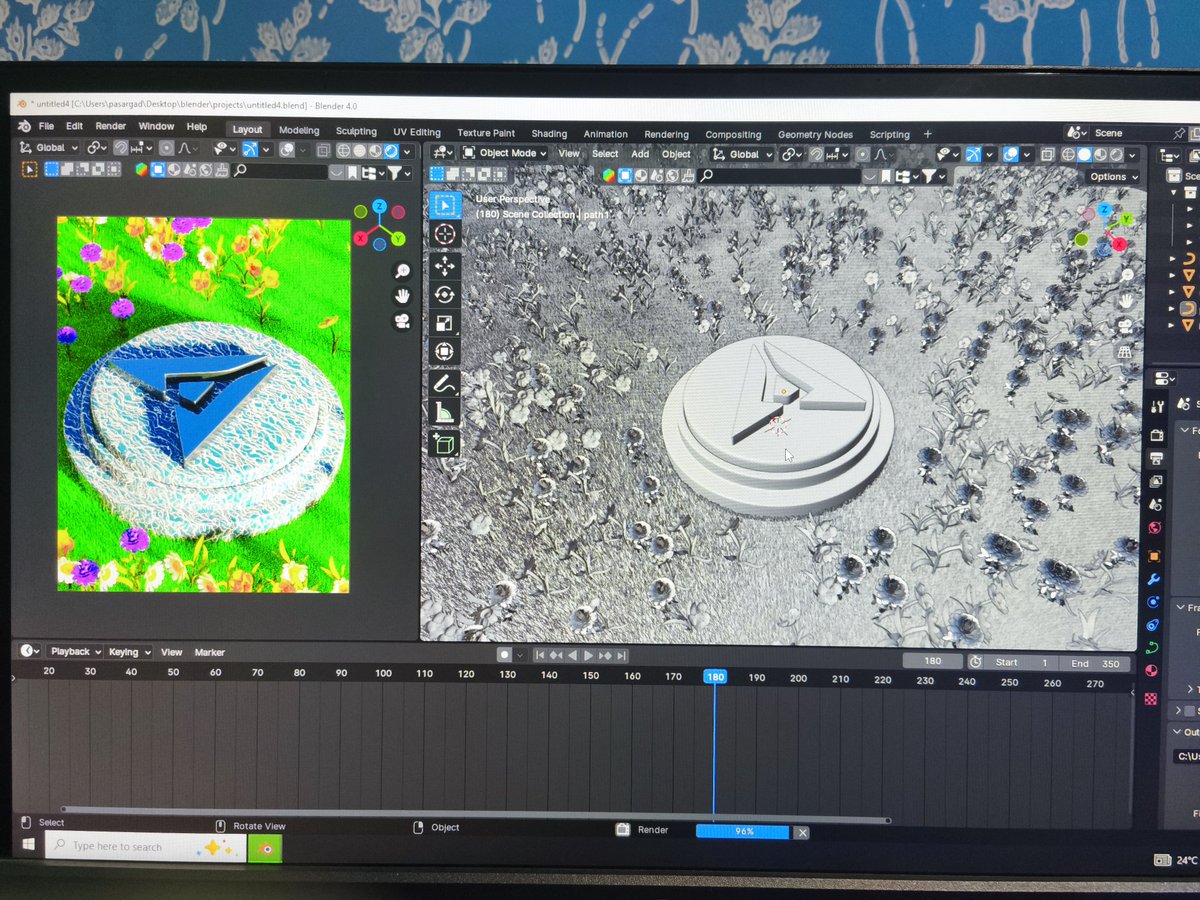Viewport: 1200px width, 900px height.
Task: Toggle camera view in the rendered preview viewport
Action: pos(402,321)
